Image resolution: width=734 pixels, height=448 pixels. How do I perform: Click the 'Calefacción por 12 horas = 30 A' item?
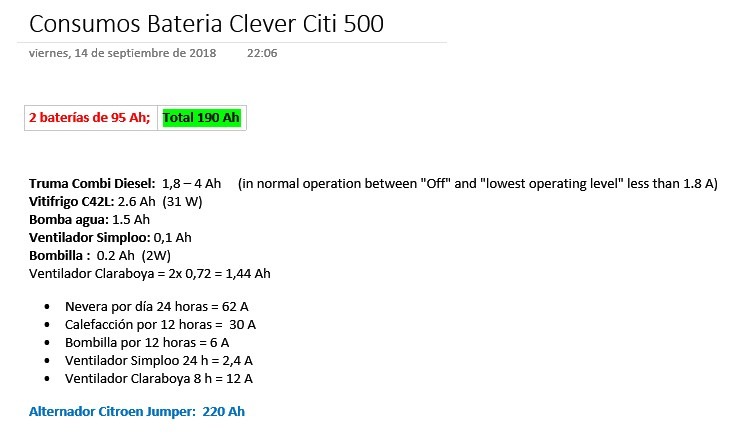tap(160, 324)
